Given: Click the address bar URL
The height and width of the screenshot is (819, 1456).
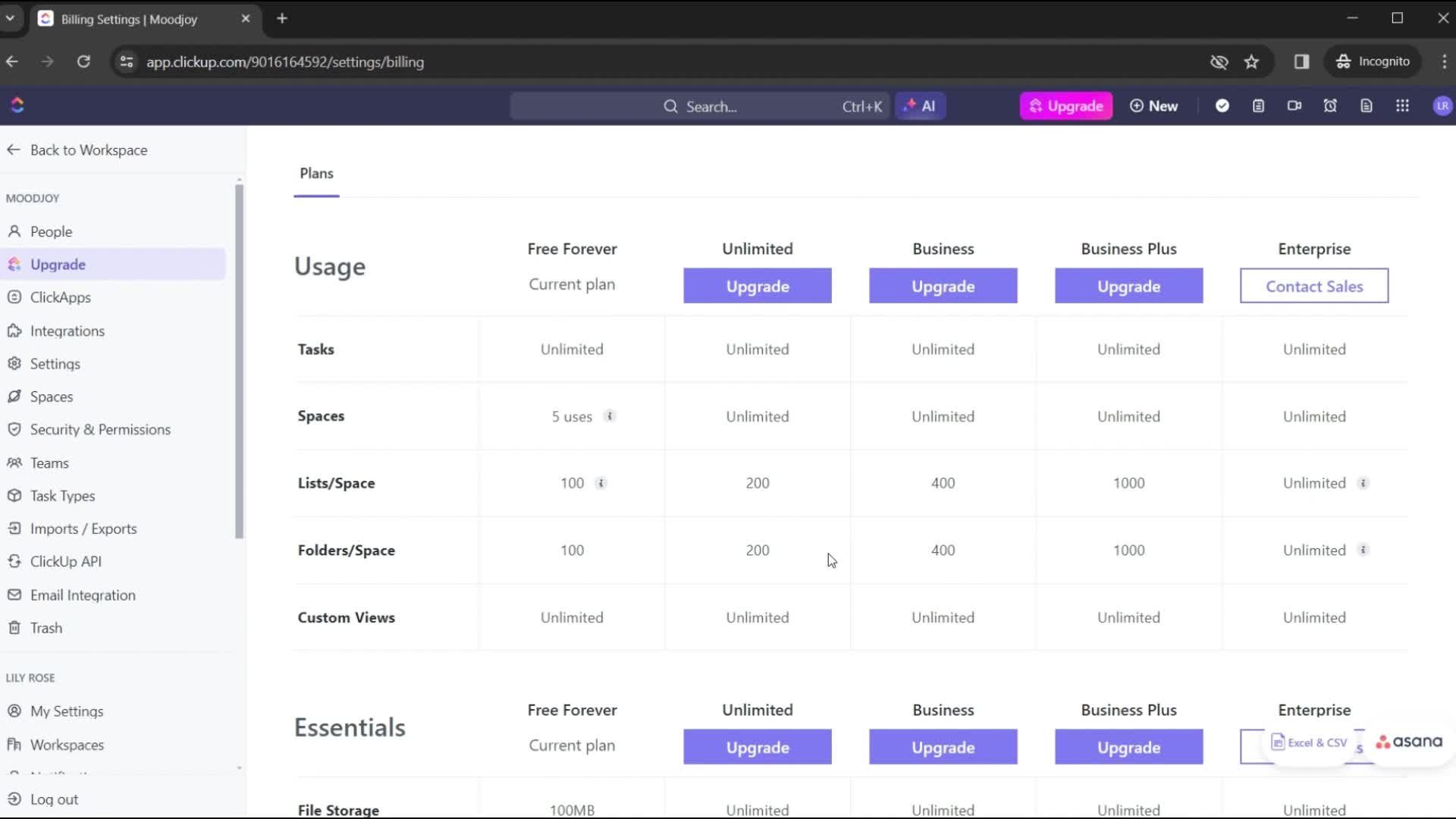Looking at the screenshot, I should [285, 62].
